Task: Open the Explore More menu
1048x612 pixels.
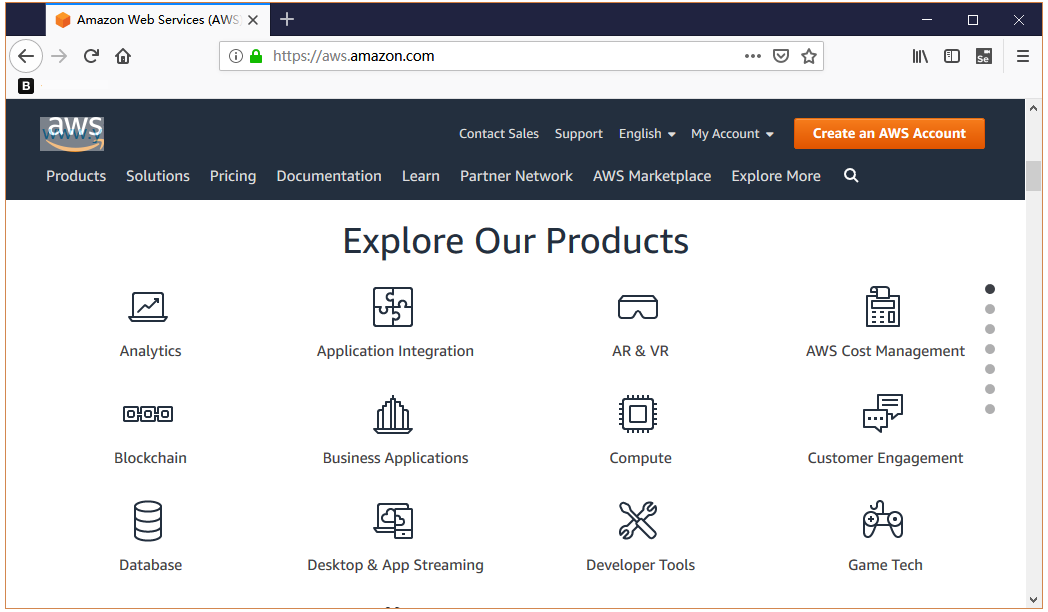Action: click(776, 176)
